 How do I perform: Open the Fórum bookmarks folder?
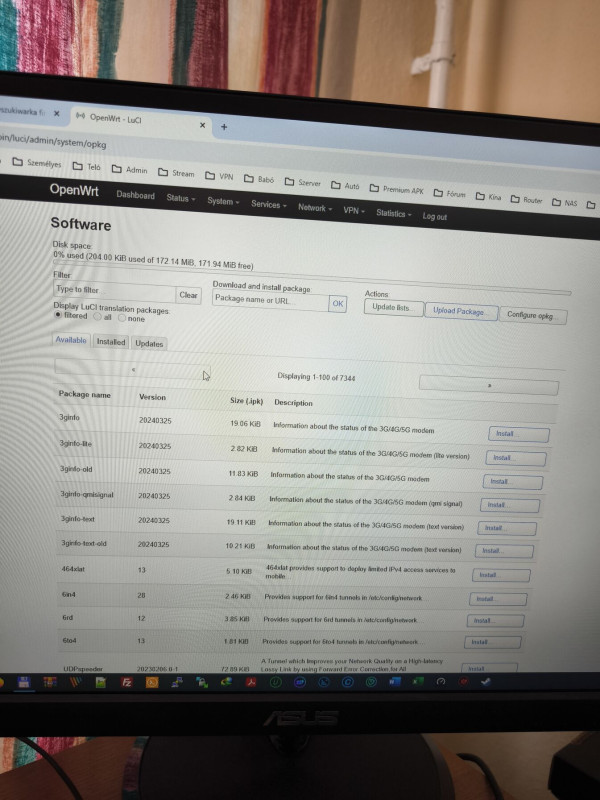coord(449,193)
